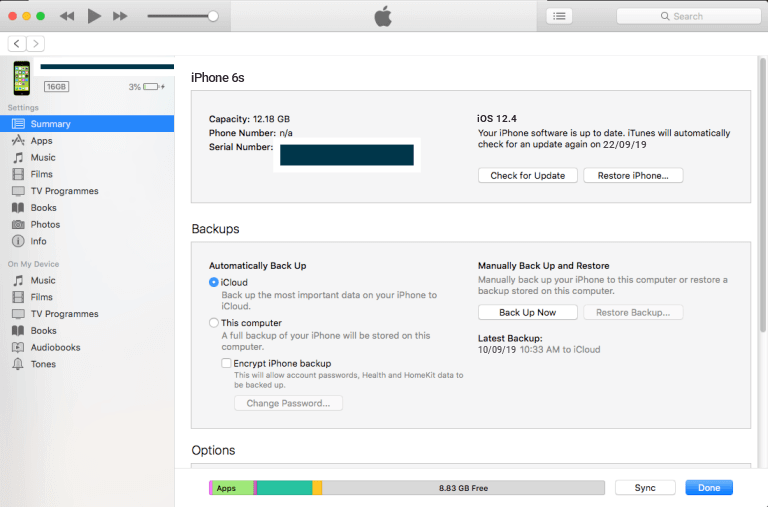Image resolution: width=768 pixels, height=507 pixels.
Task: Go back with the left chevron
Action: click(17, 44)
